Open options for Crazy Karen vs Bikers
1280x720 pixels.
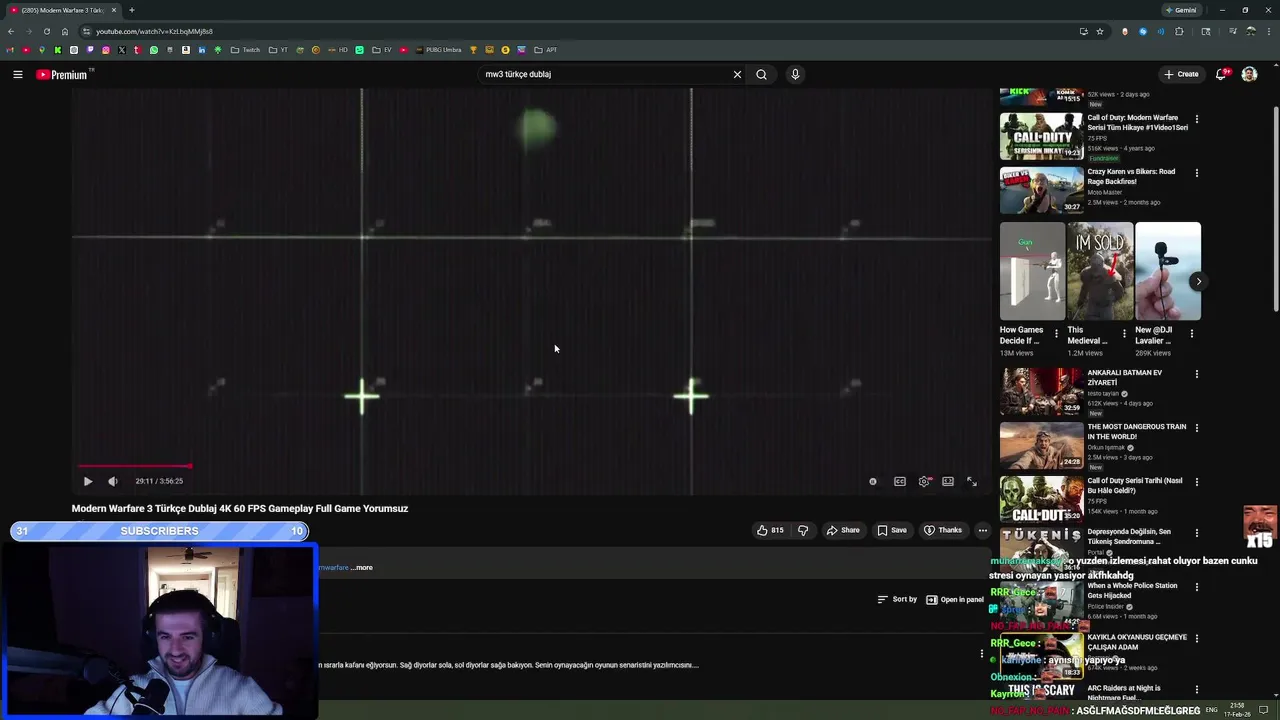pyautogui.click(x=1197, y=174)
